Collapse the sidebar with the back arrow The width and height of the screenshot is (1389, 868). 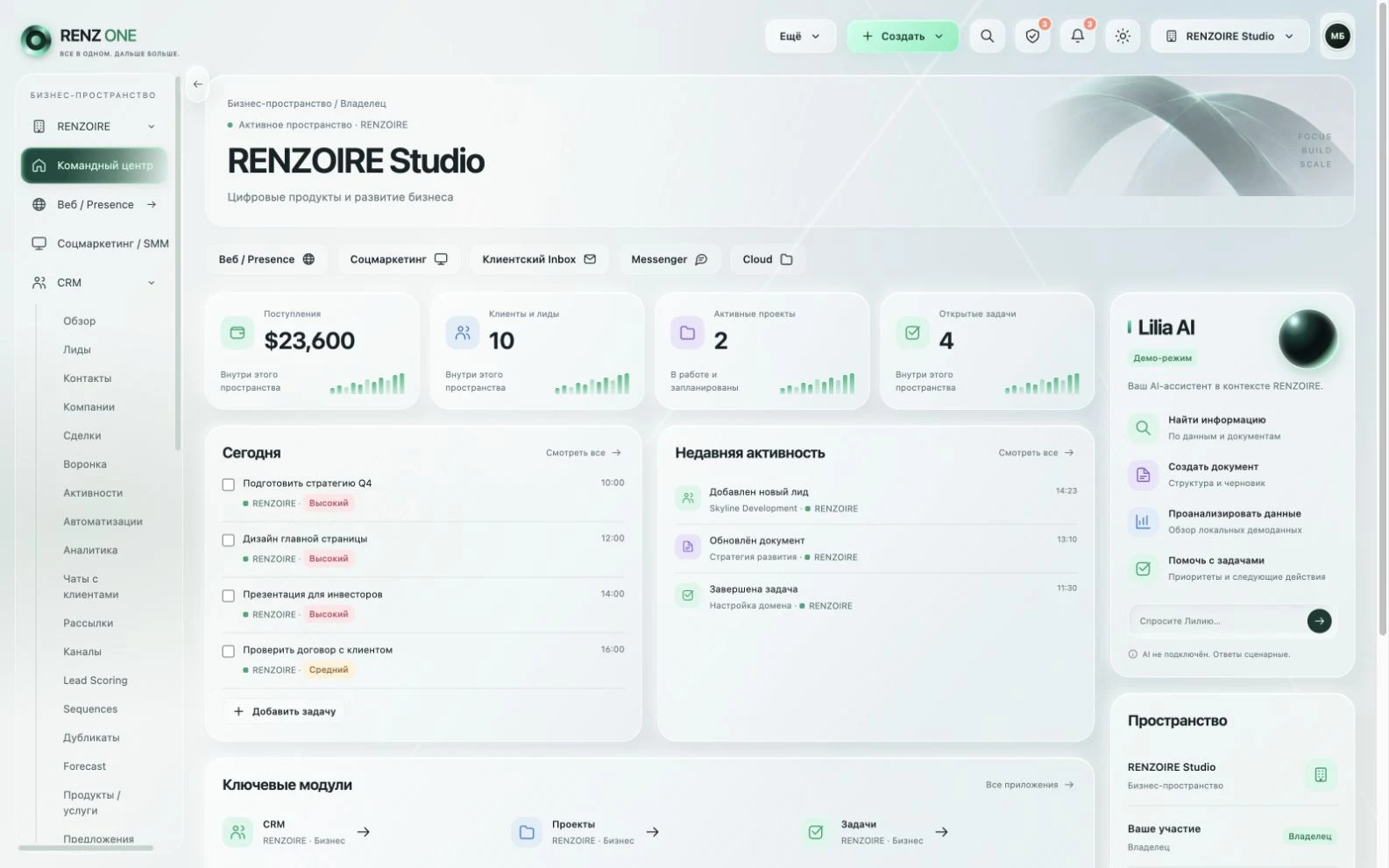coord(197,84)
